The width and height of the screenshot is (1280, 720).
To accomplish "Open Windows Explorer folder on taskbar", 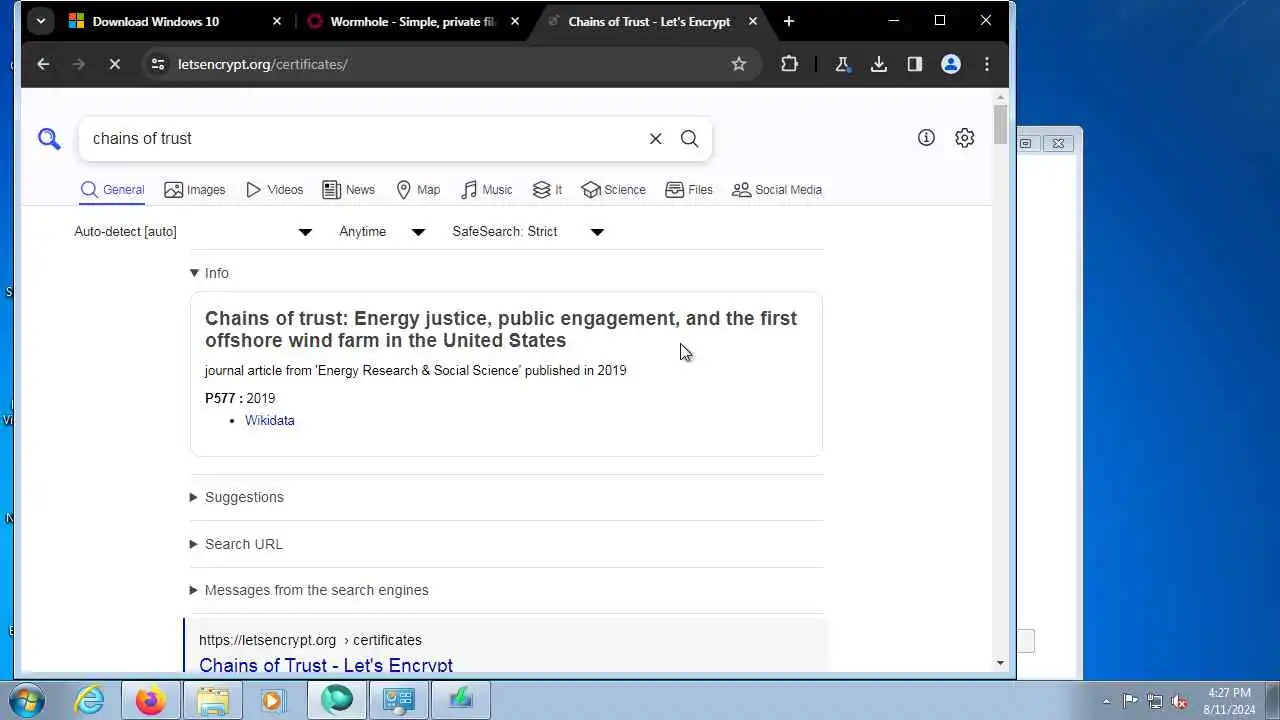I will (212, 700).
